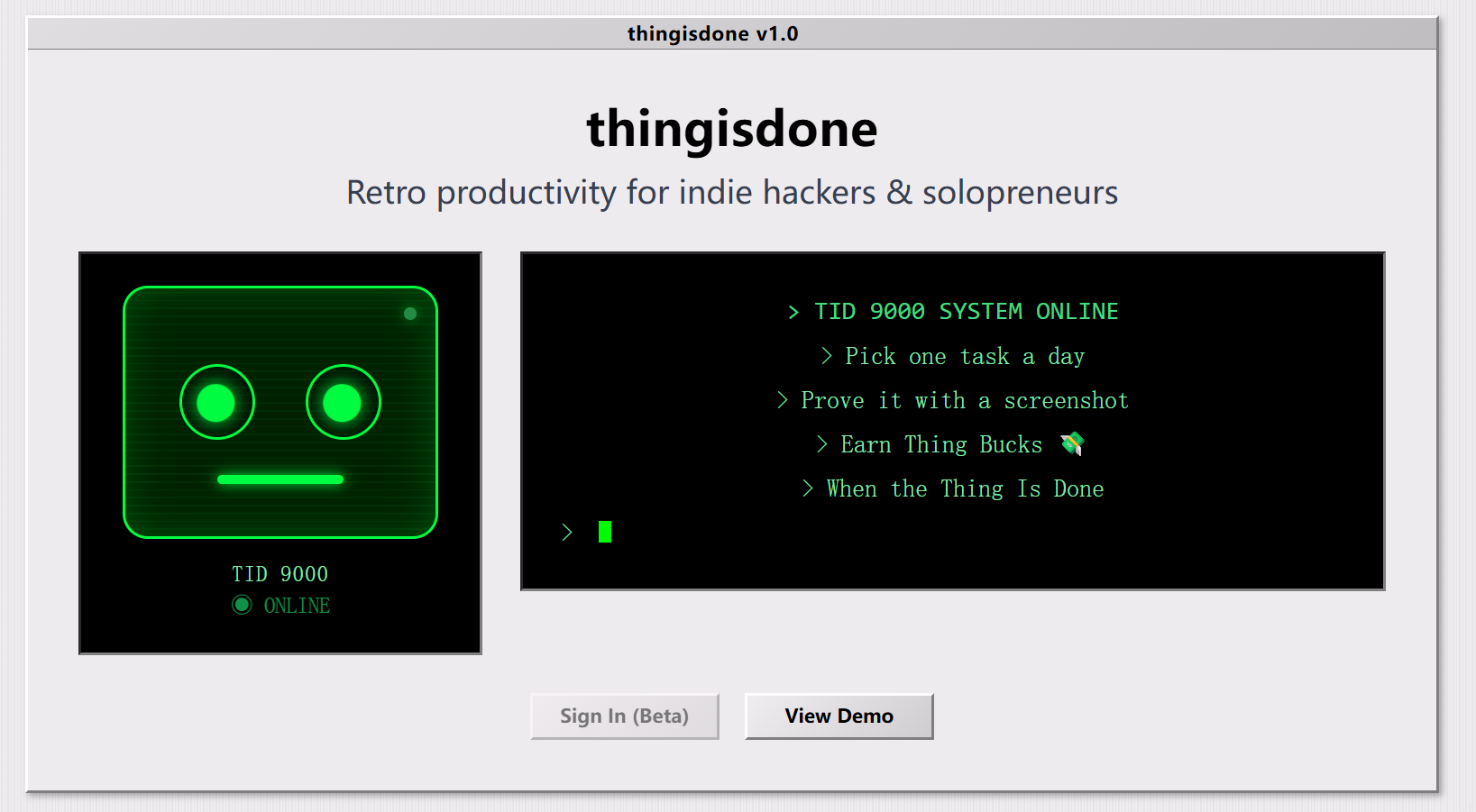
Task: Click the robot's right eye
Action: click(x=343, y=402)
